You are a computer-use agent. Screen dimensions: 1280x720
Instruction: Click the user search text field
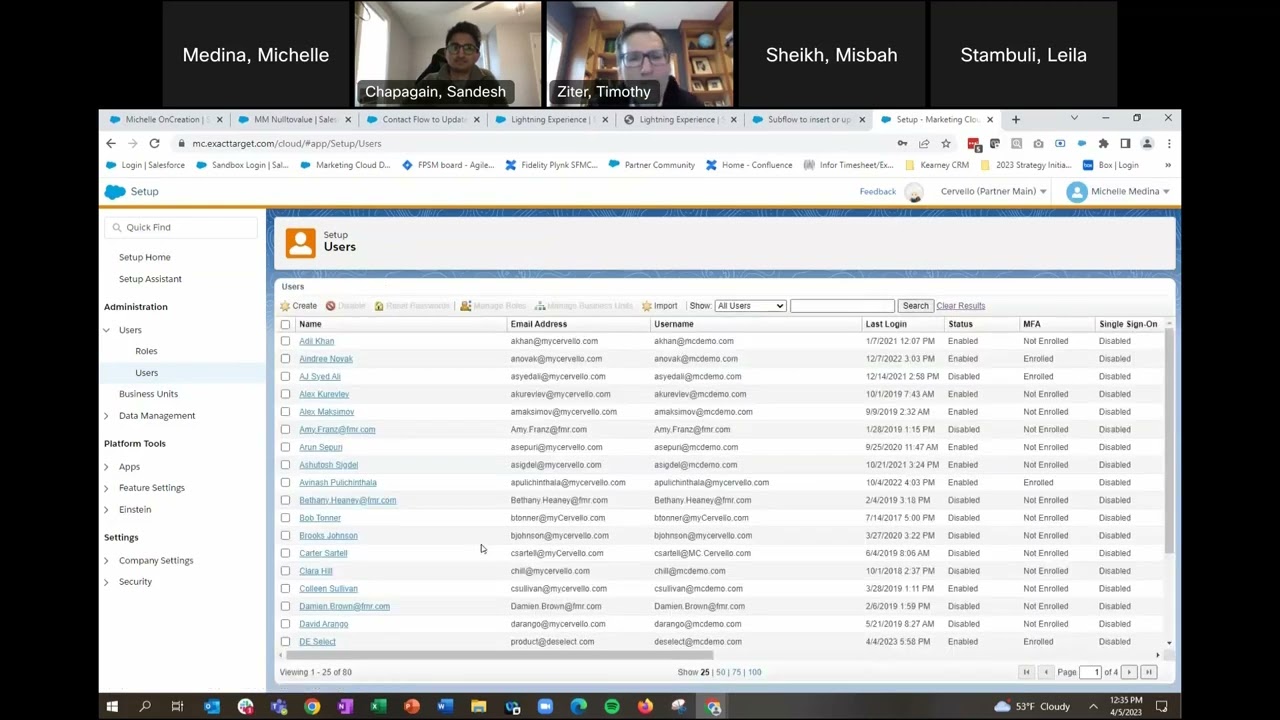[842, 306]
